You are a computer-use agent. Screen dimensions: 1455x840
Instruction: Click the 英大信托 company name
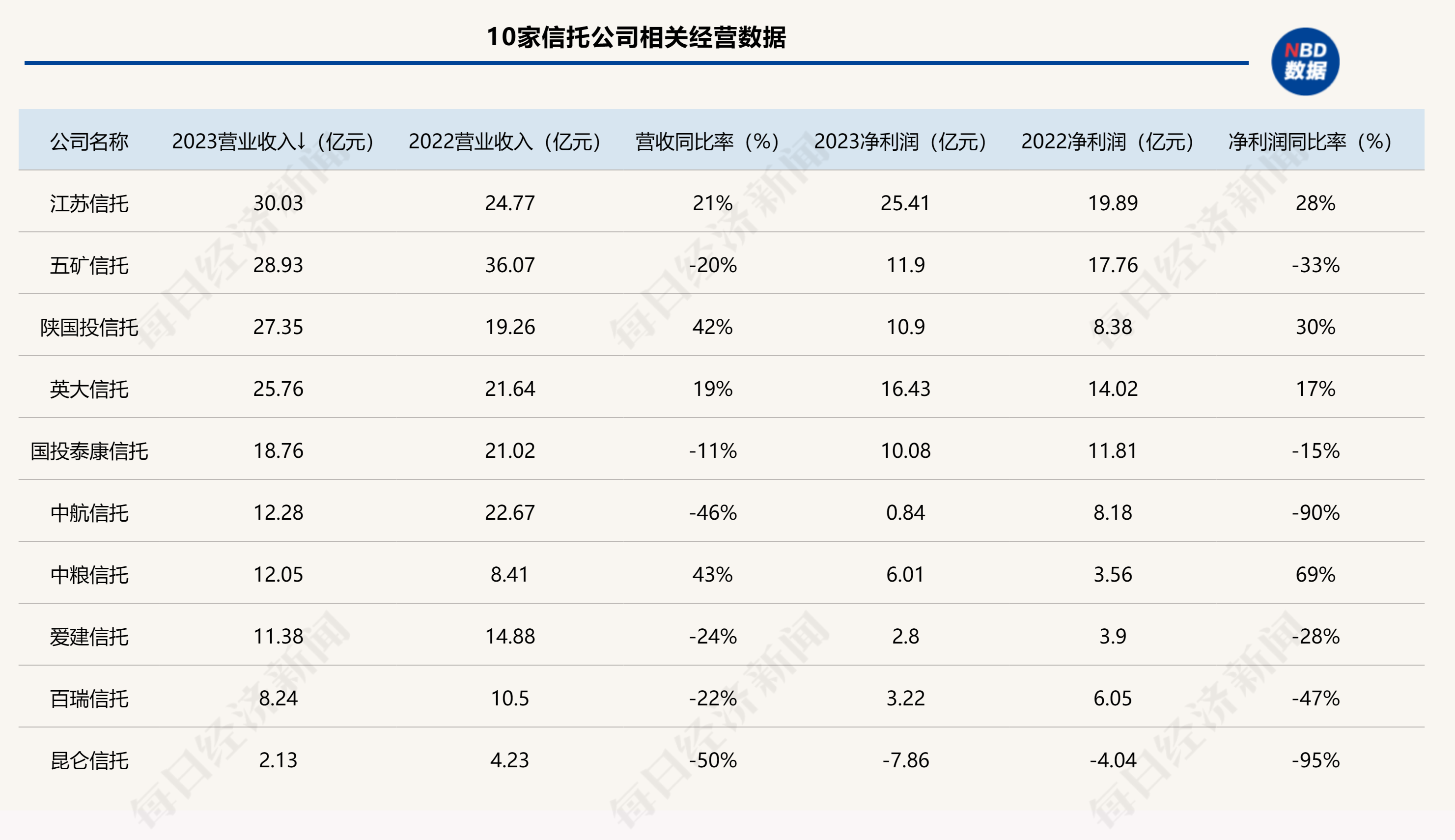point(88,390)
